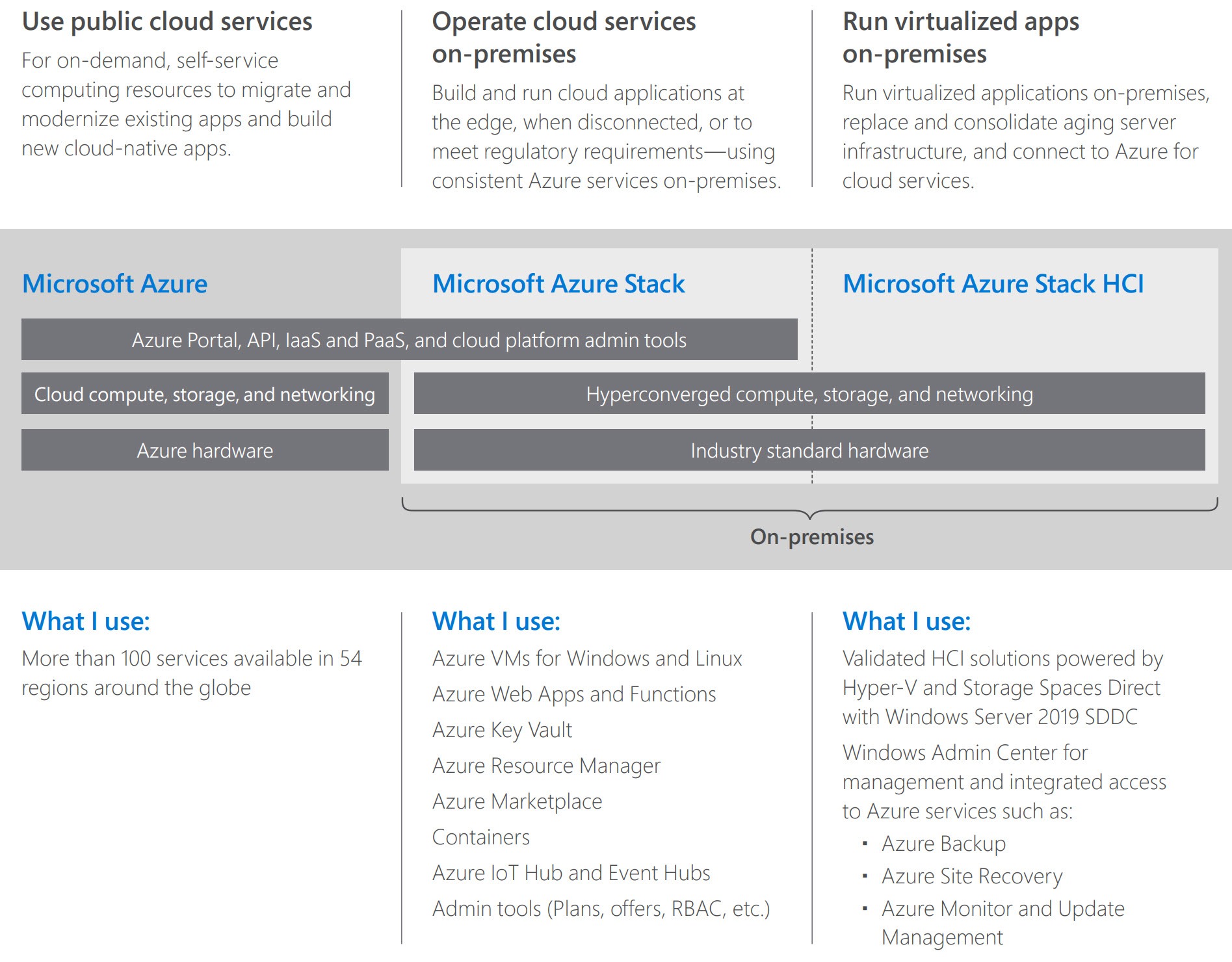Screen dimensions: 1232x962
Task: Click the 'Run virtualized apps on-premises' heading
Action: (961, 38)
